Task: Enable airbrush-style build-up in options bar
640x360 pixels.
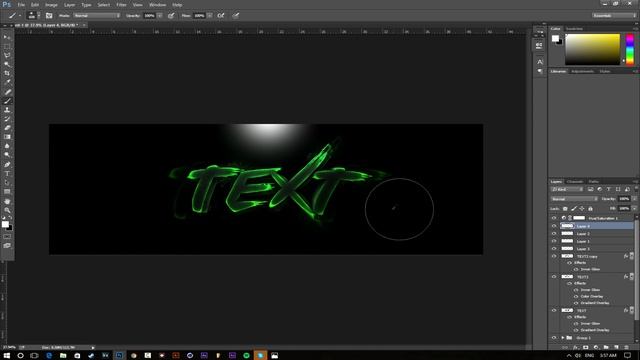Action: coord(221,16)
